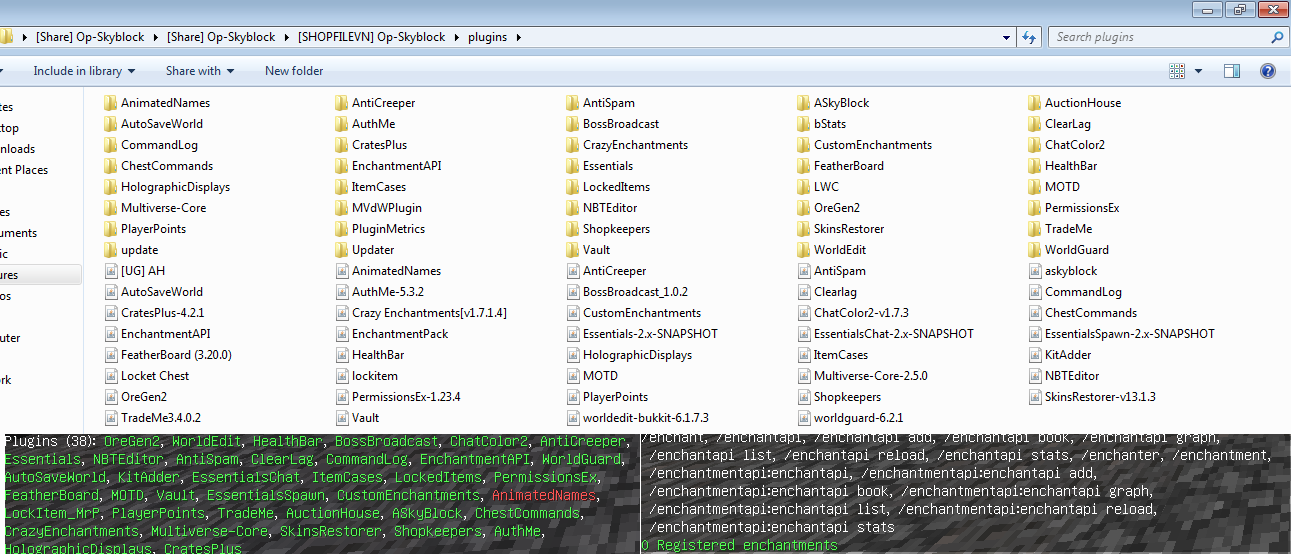The width and height of the screenshot is (1296, 554).
Task: Toggle the preview pane icon
Action: [1232, 71]
